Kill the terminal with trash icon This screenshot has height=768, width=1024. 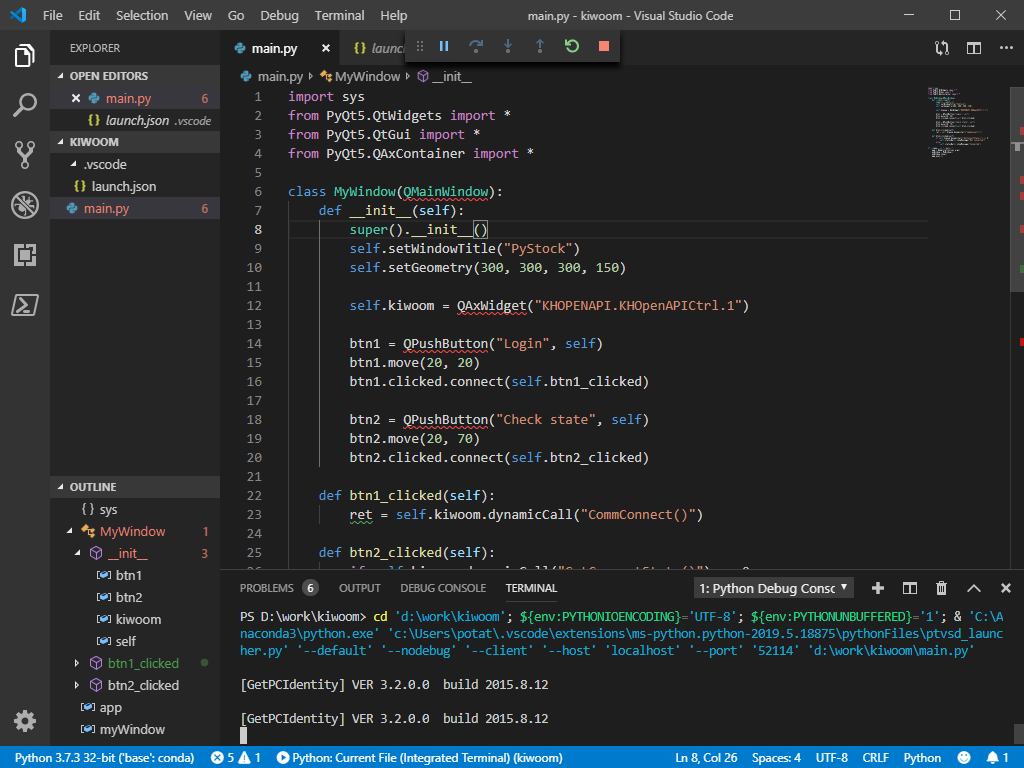(x=942, y=588)
